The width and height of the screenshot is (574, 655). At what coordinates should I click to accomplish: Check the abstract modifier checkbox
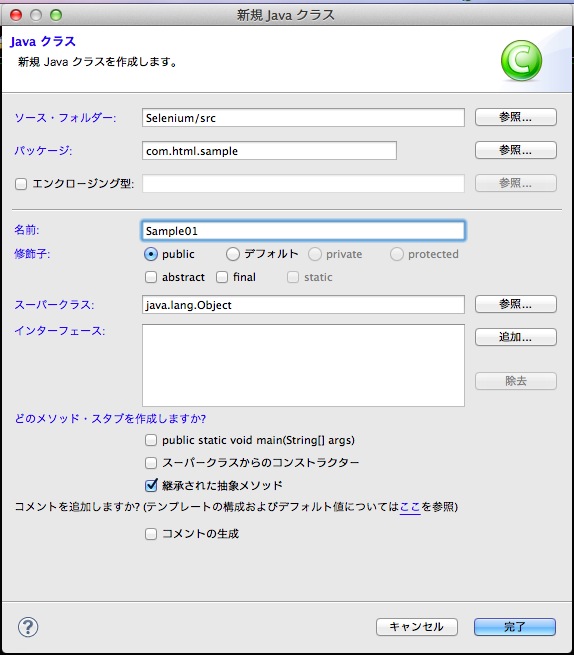point(151,277)
